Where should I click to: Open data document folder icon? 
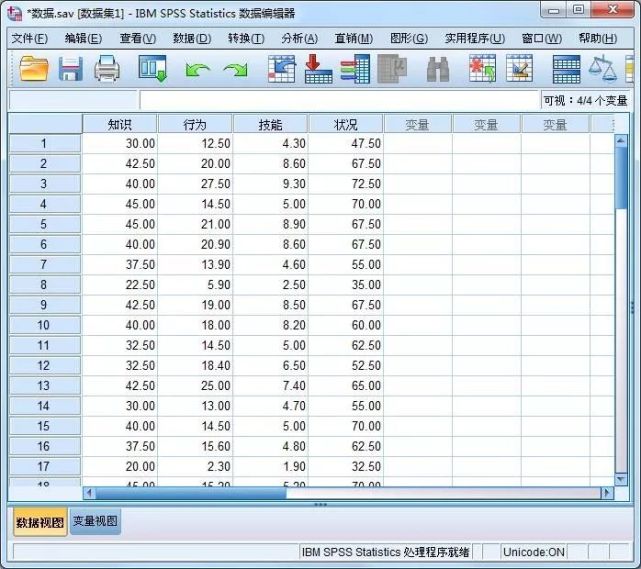coord(34,68)
